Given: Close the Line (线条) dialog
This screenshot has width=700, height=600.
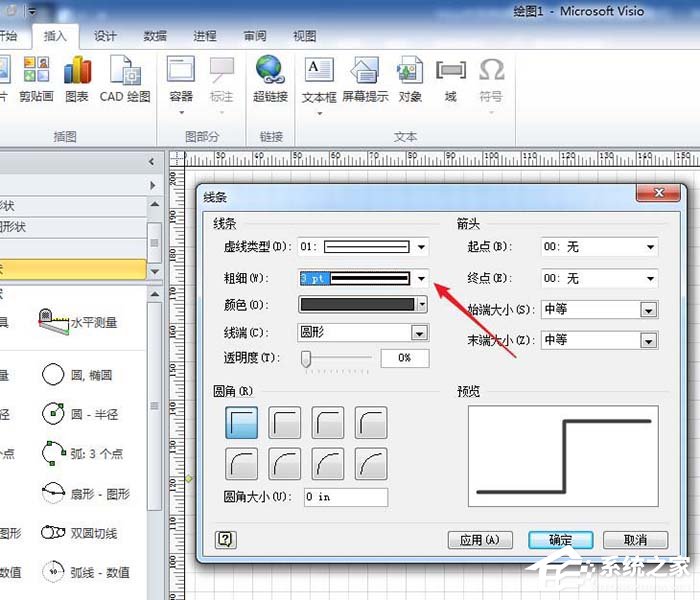Looking at the screenshot, I should point(658,193).
